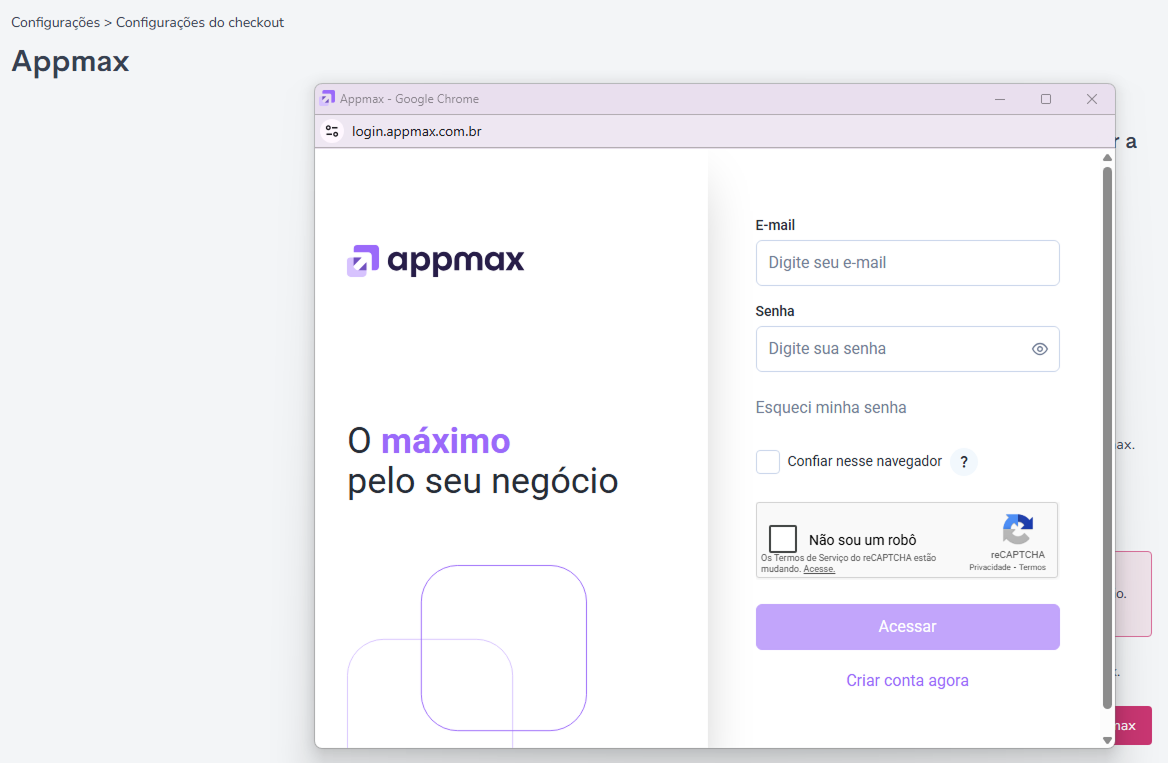Open 'Esqueci minha senha' link
Image resolution: width=1168 pixels, height=763 pixels.
point(831,408)
